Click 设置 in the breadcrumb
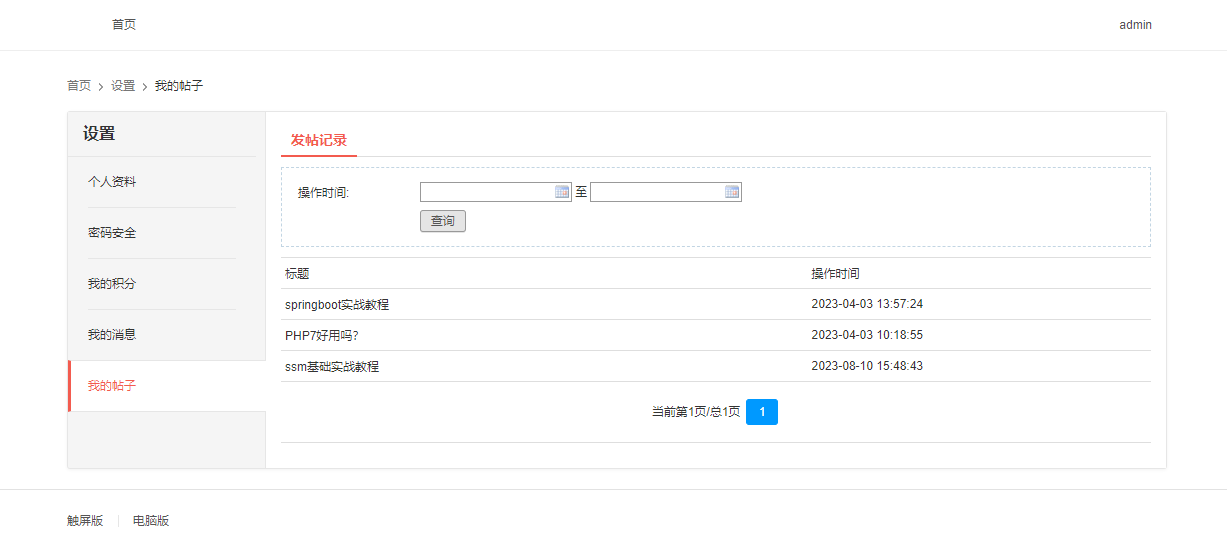 click(x=123, y=86)
